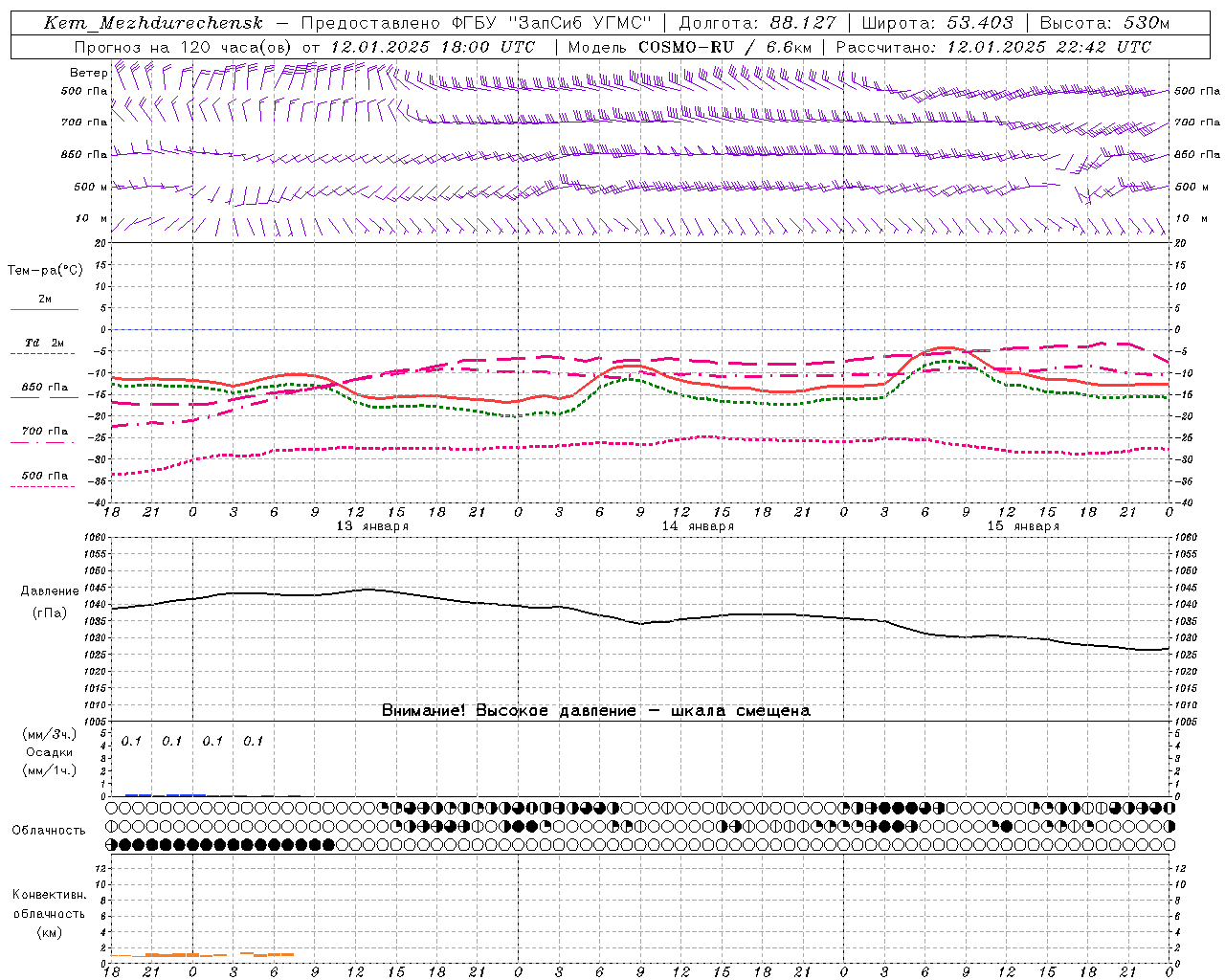The image size is (1225, 980).
Task: Click 12 on the left convective cloud axis
Action: click(x=101, y=868)
